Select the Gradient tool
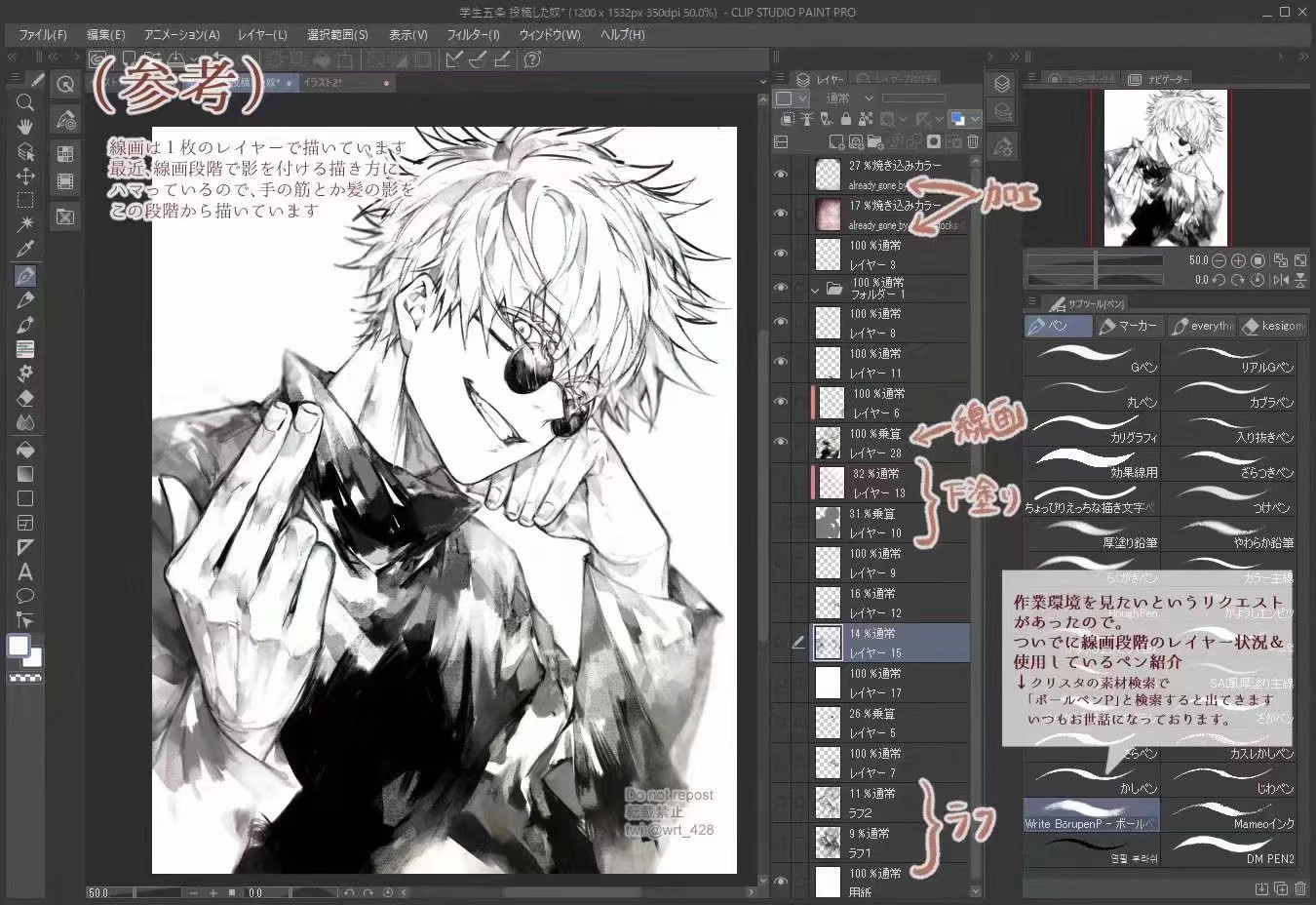The height and width of the screenshot is (905, 1316). pos(25,474)
